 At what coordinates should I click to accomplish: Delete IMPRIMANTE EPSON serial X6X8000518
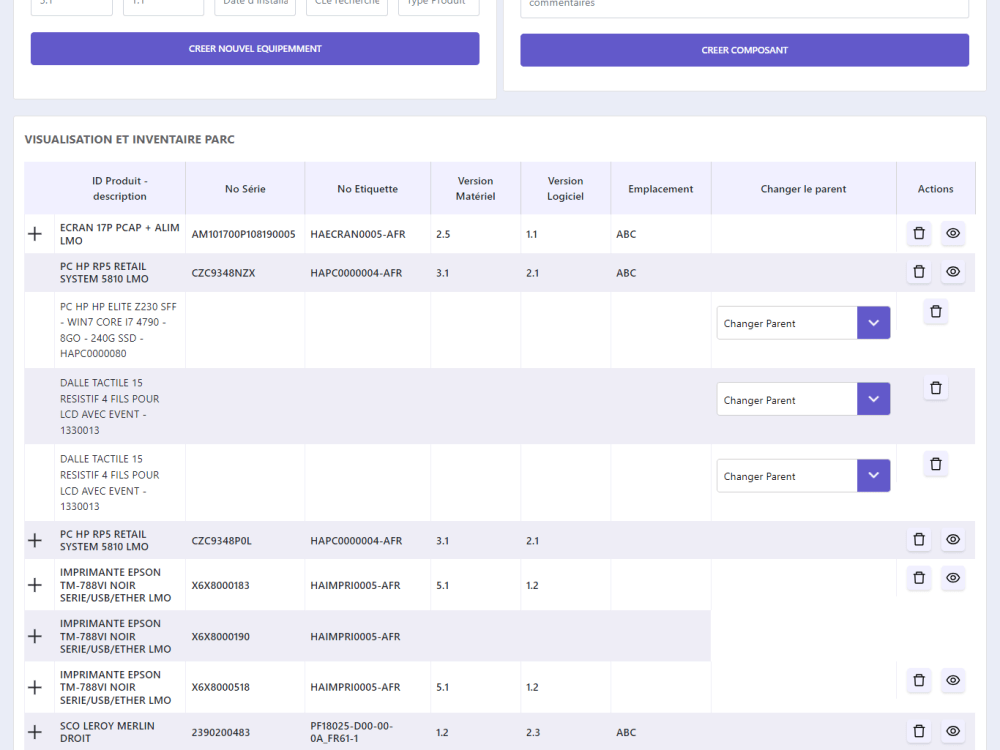pos(918,680)
